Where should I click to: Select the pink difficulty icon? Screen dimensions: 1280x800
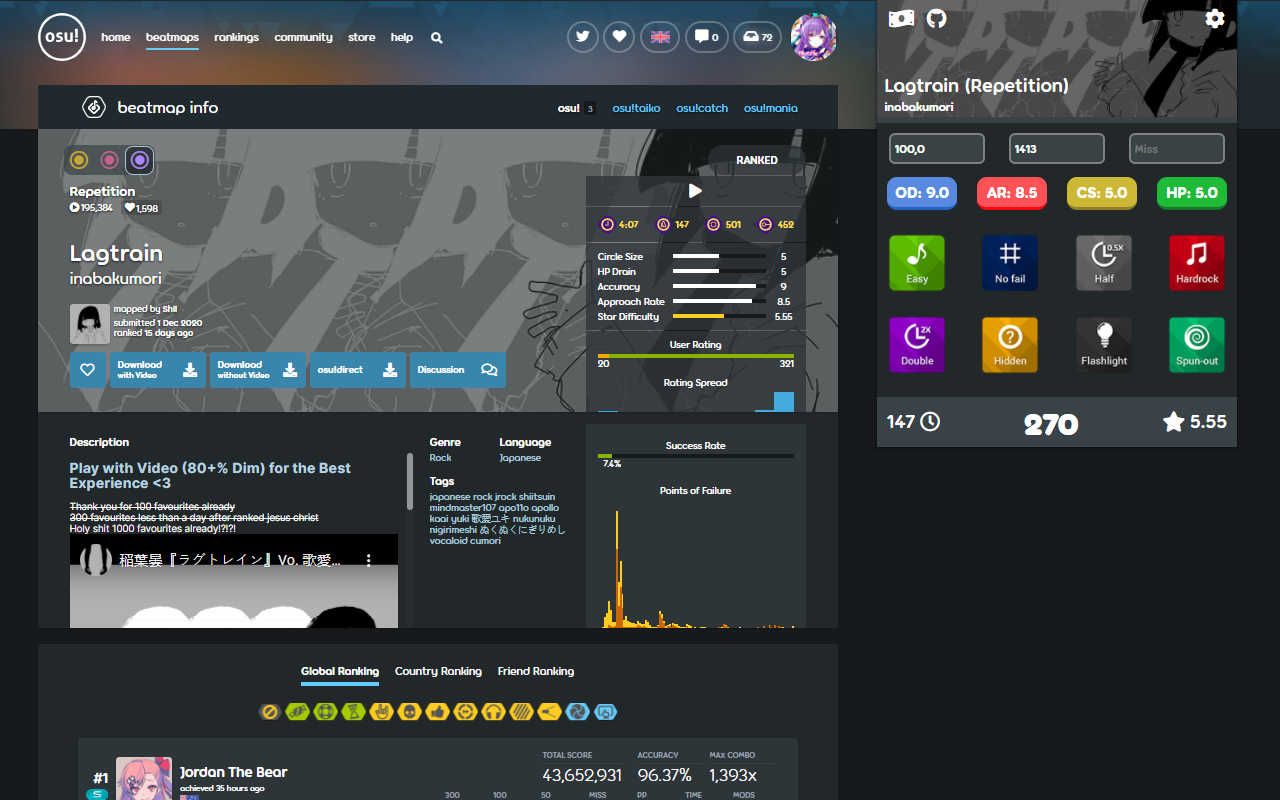tap(110, 160)
